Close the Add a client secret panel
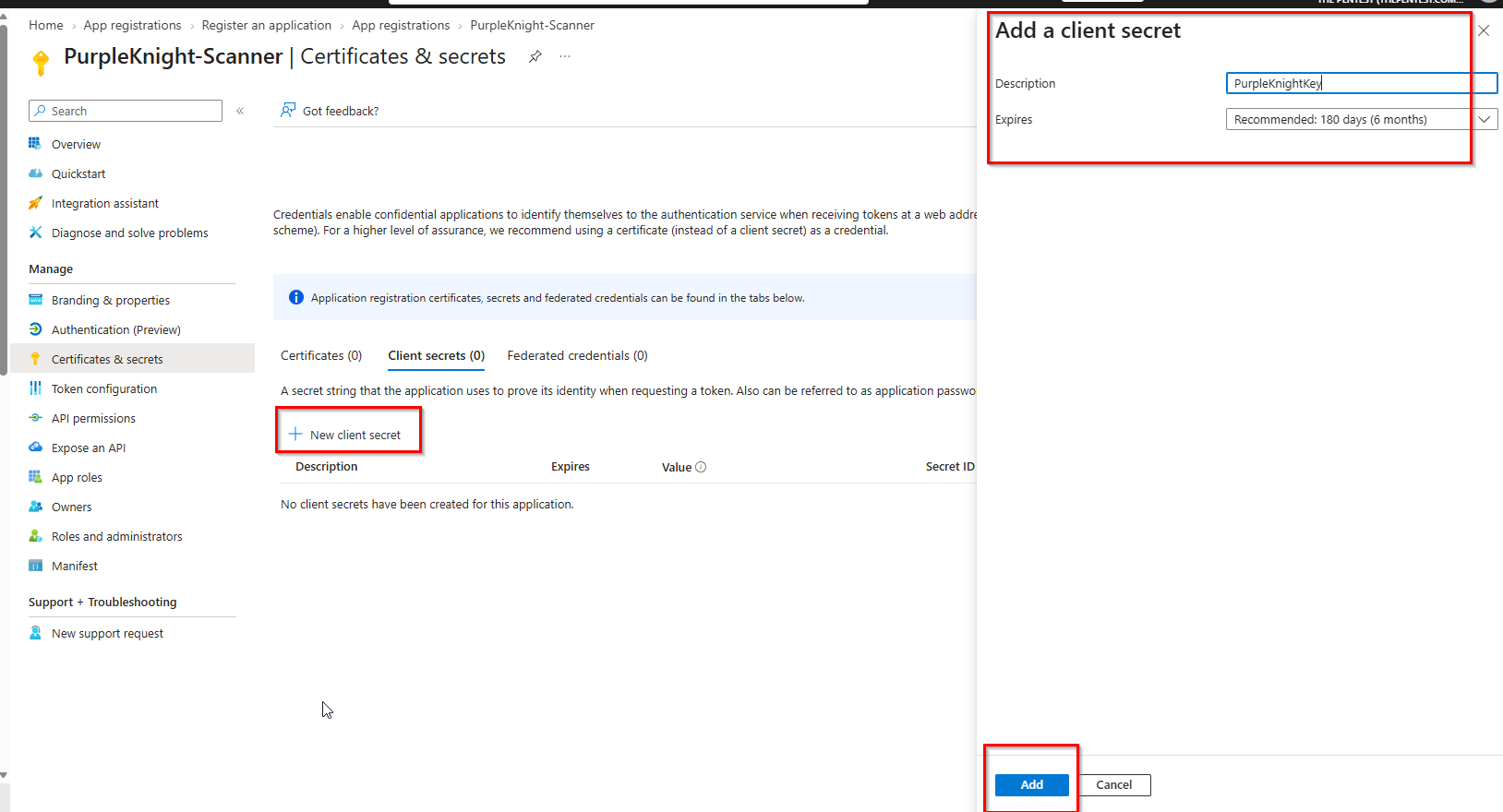 click(1484, 30)
